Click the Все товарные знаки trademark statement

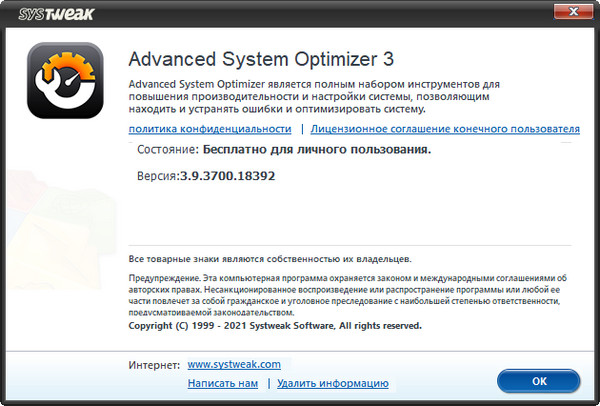tap(271, 258)
